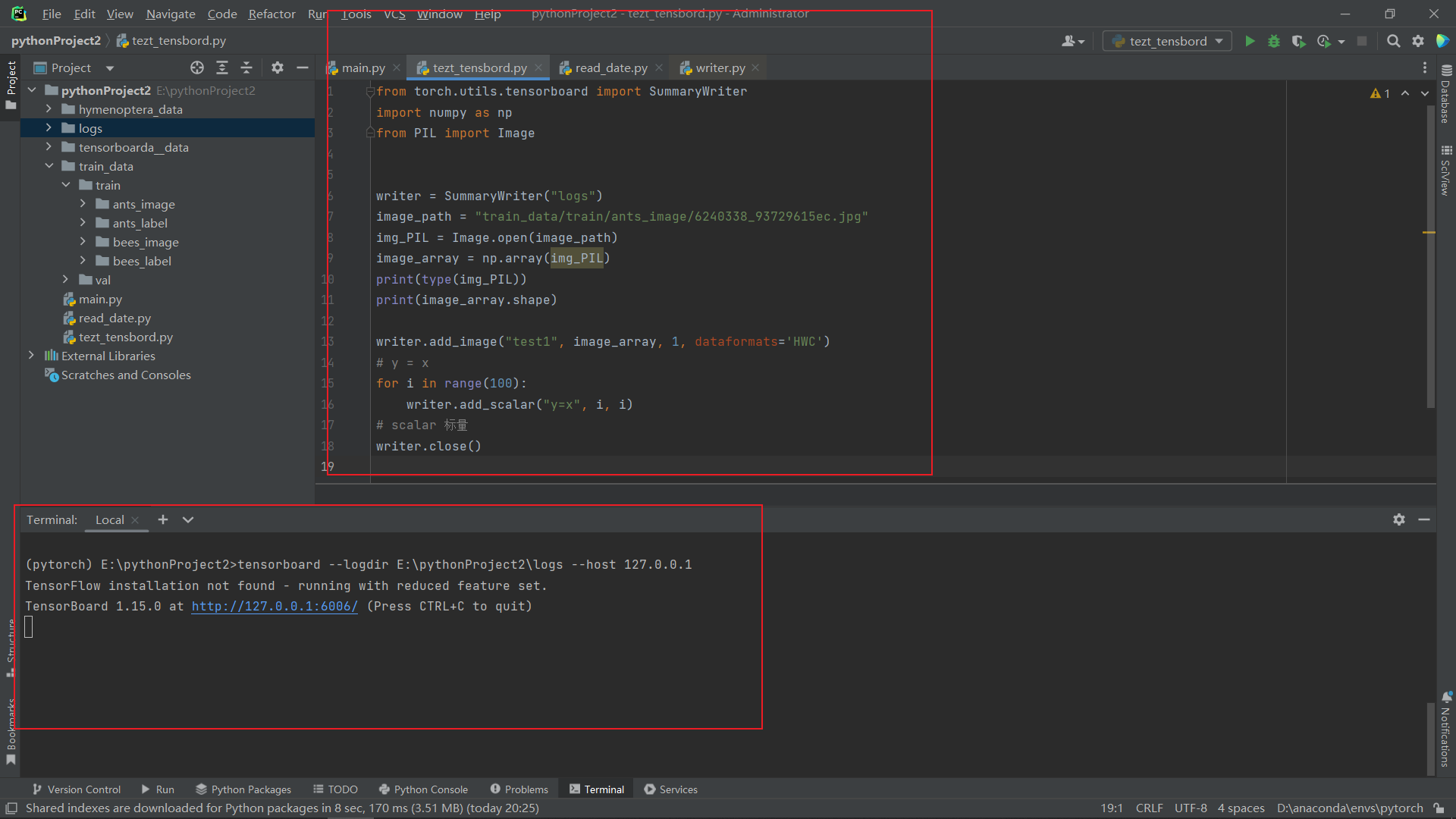Run with coverage icon

coord(1298,41)
